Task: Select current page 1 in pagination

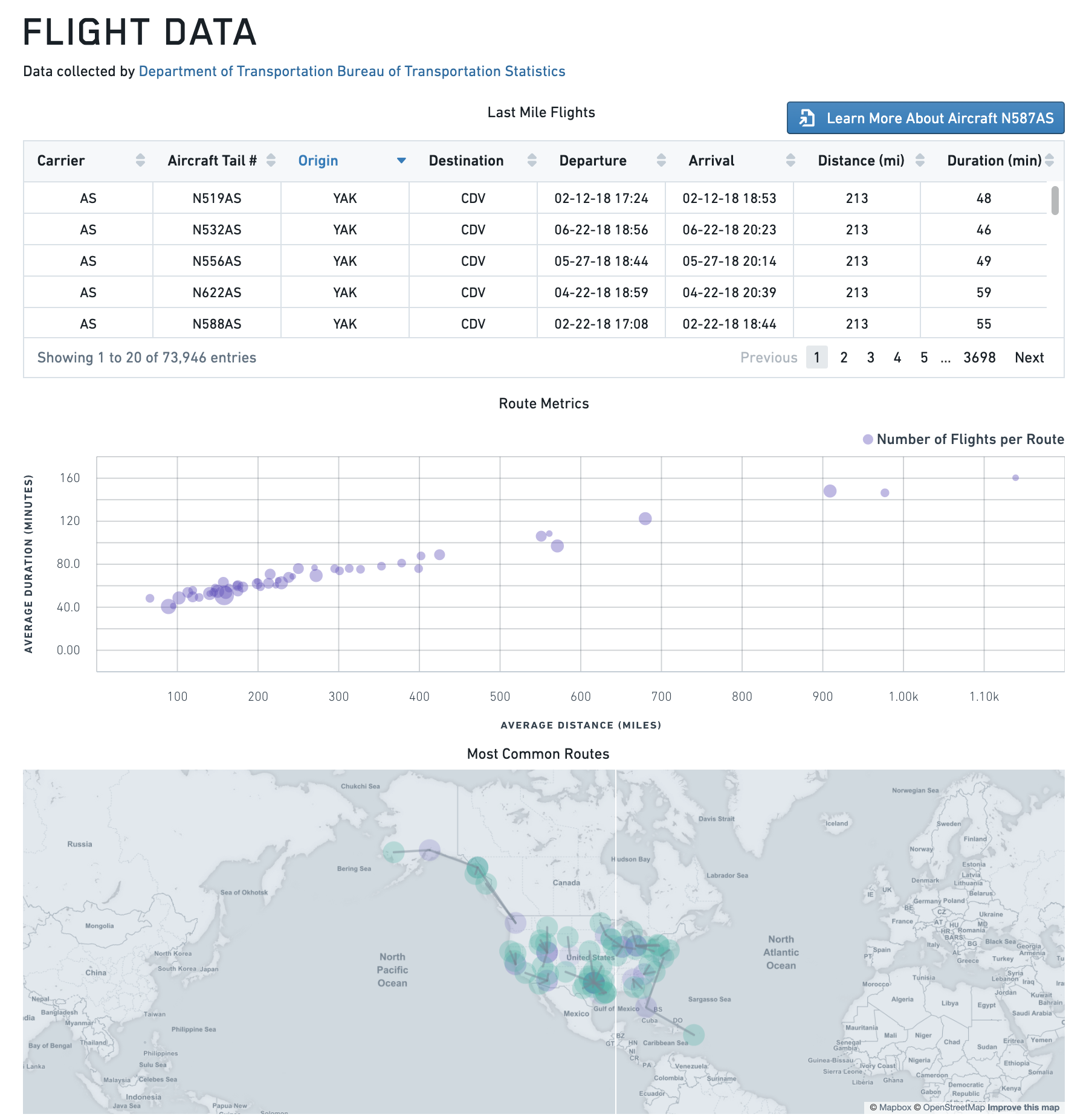Action: [817, 358]
